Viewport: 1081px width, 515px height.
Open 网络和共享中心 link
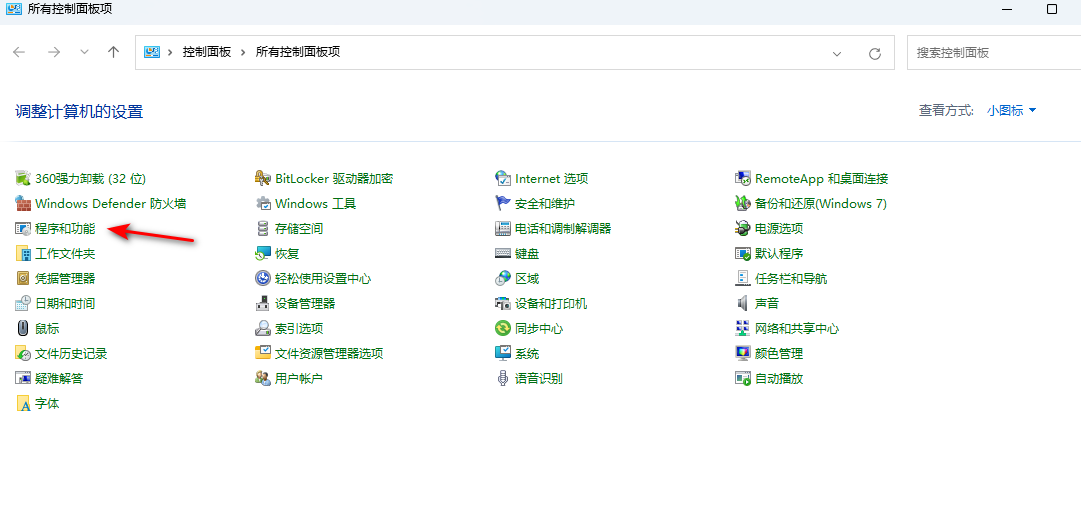click(x=797, y=328)
